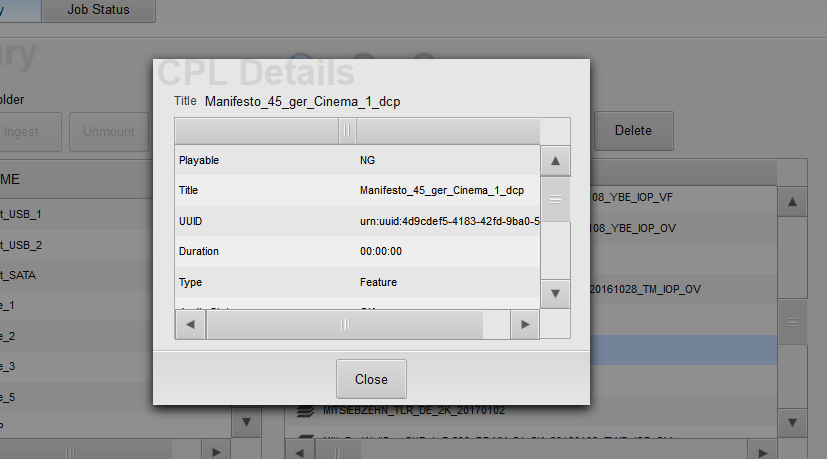Screen dimensions: 827x459
Task: Select the UUID row in details table
Action: tap(357, 221)
